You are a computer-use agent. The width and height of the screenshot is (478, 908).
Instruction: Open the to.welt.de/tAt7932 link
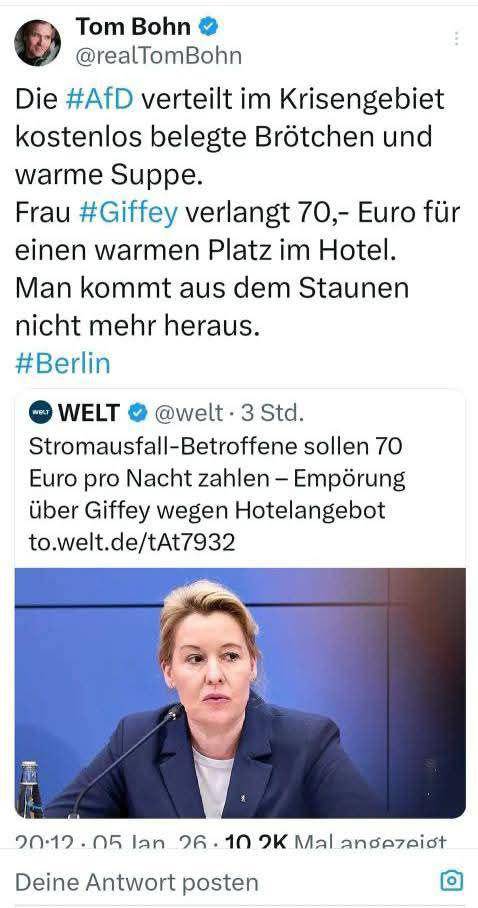[x=132, y=543]
